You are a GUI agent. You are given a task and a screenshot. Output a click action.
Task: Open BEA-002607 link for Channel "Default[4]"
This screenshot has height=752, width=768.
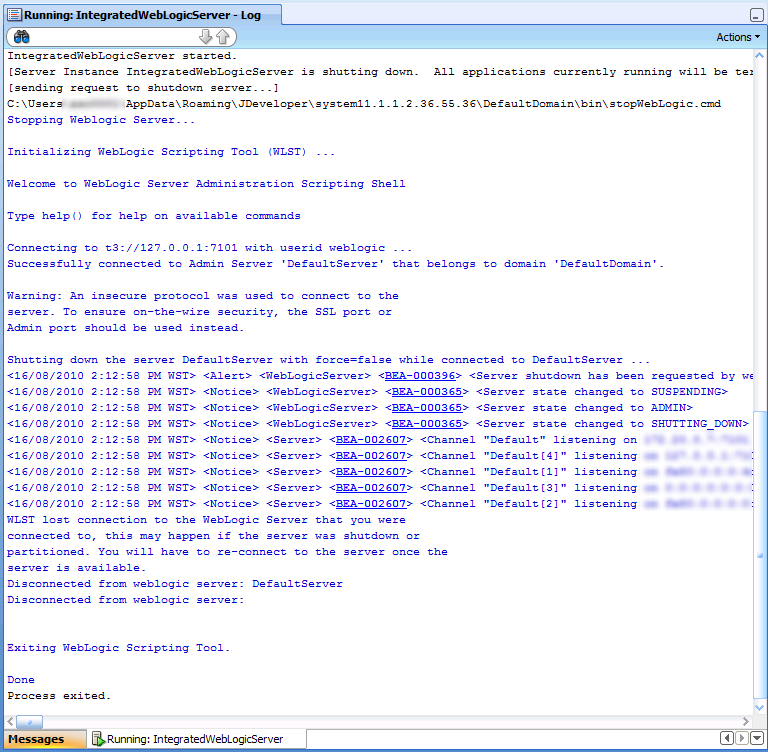click(x=371, y=456)
